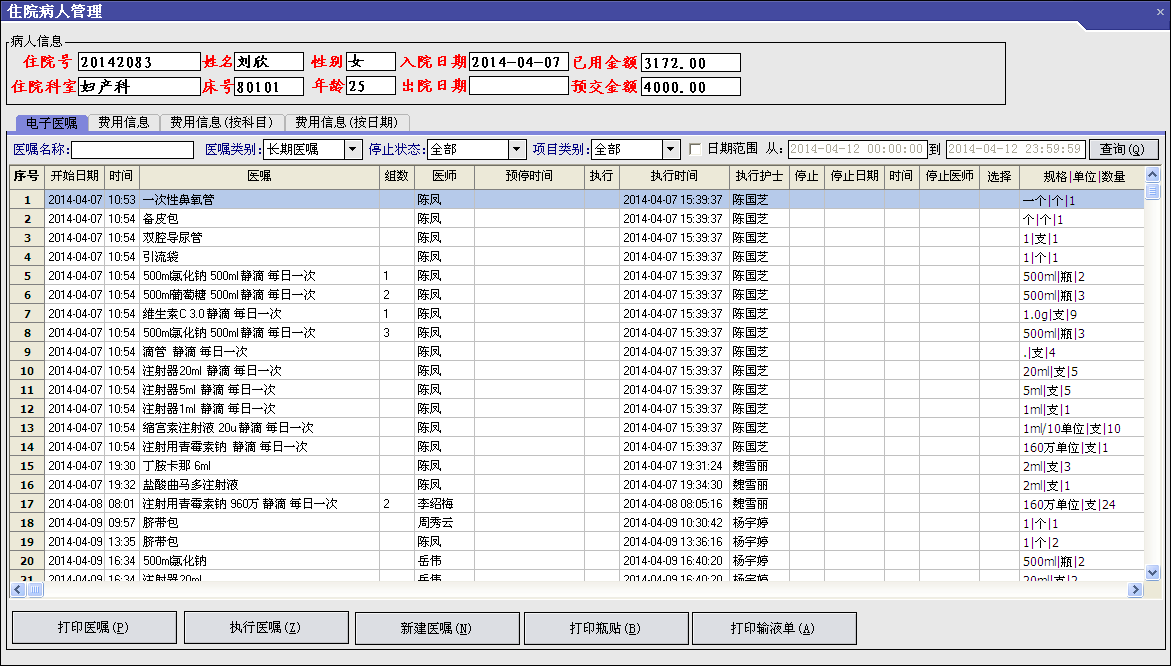Viewport: 1171px width, 666px height.
Task: Click the vertical scrollbar down arrow
Action: [x=1152, y=572]
